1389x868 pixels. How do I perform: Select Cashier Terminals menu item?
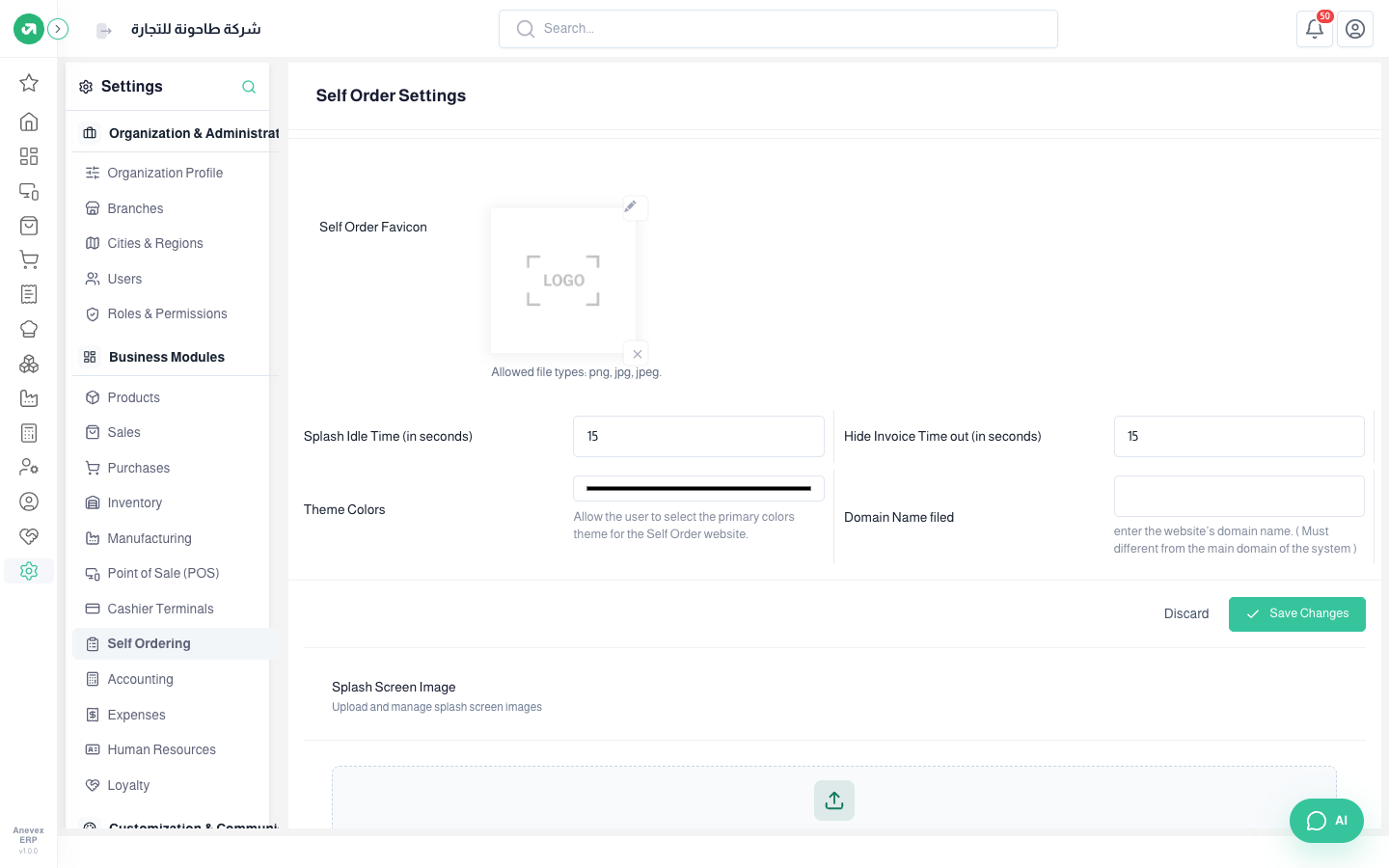160,609
